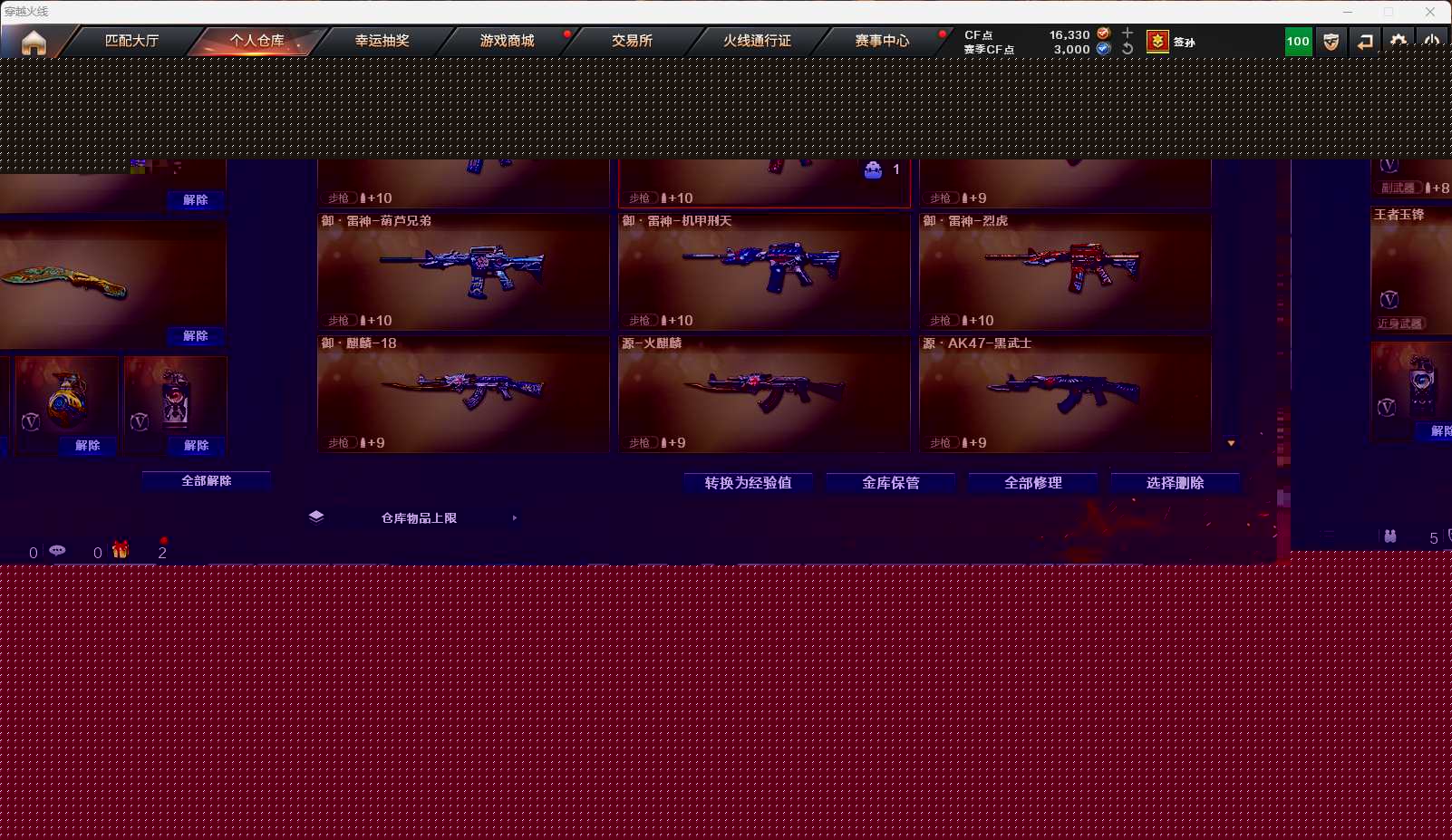Click 解除 under the lantern item
The width and height of the screenshot is (1452, 840).
point(197,446)
